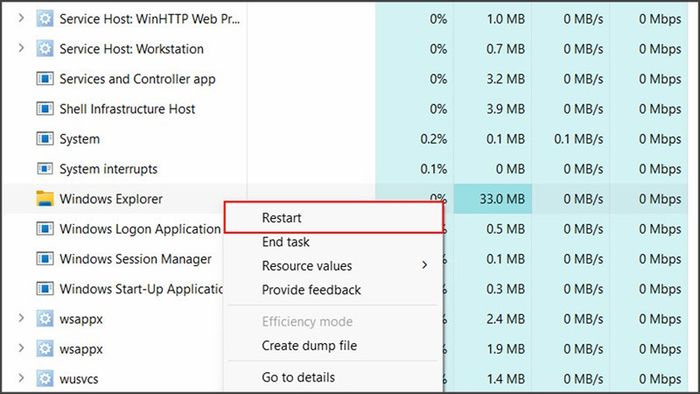Click the Windows Session Manager icon
This screenshot has height=394, width=700.
pos(45,259)
